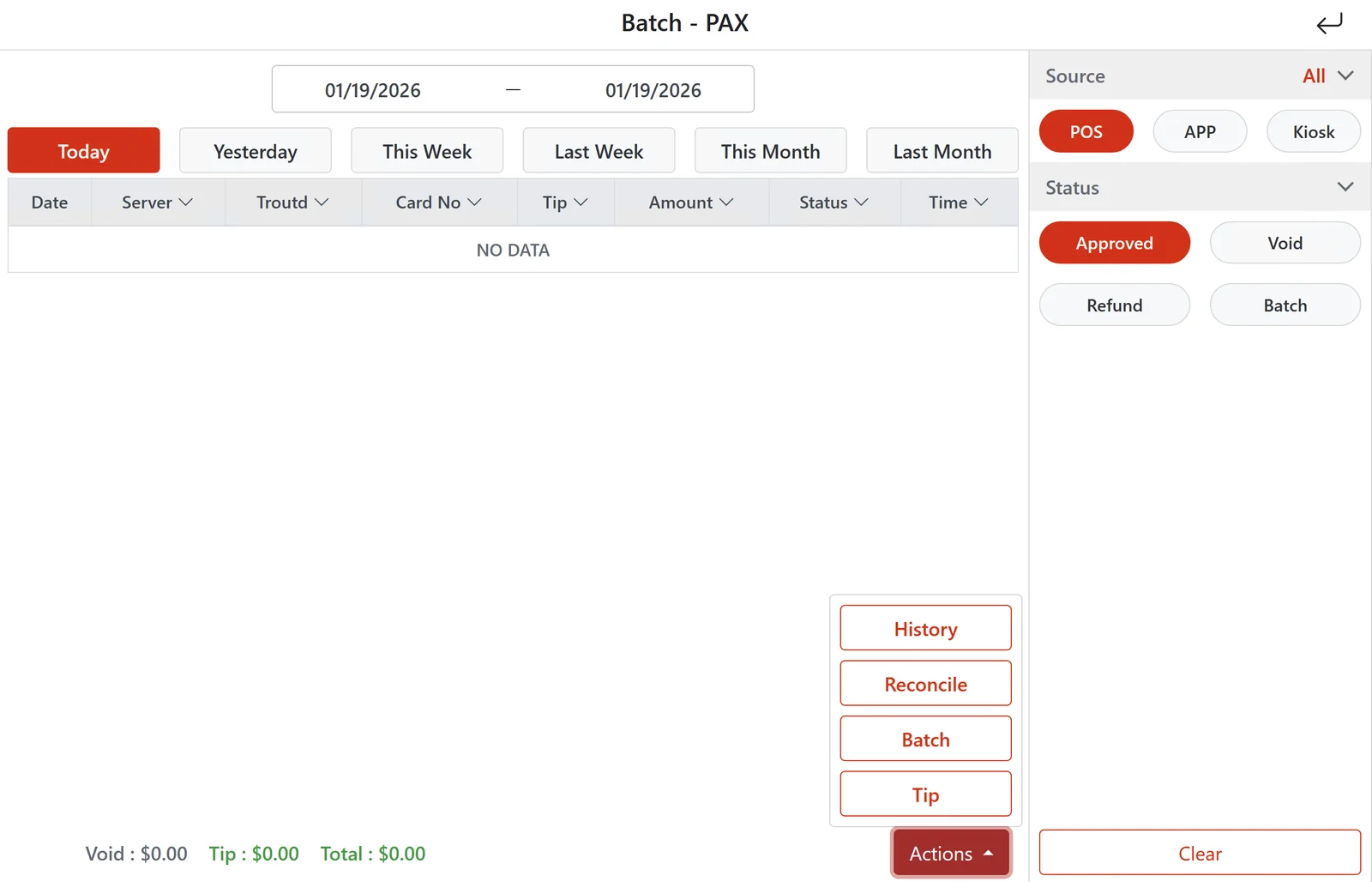Select the Yesterday date range
This screenshot has width=1372, height=882.
[256, 151]
